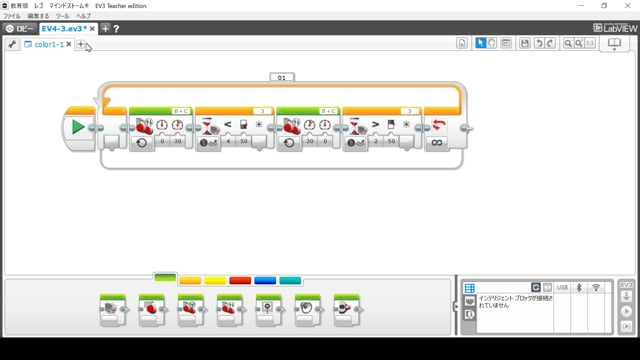Select the Pan hand tool
This screenshot has width=640, height=360.
point(492,43)
